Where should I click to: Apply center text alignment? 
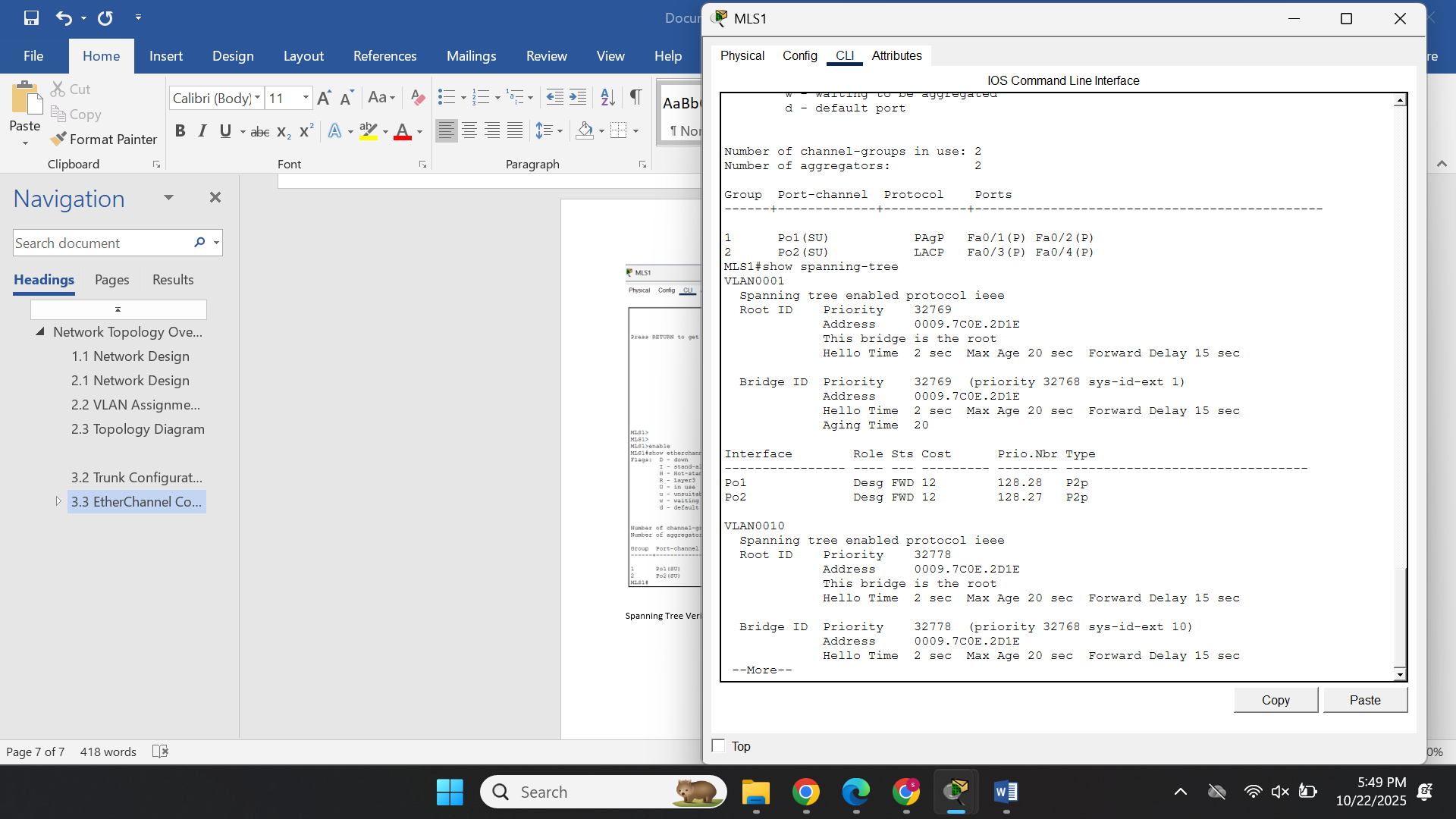point(469,131)
